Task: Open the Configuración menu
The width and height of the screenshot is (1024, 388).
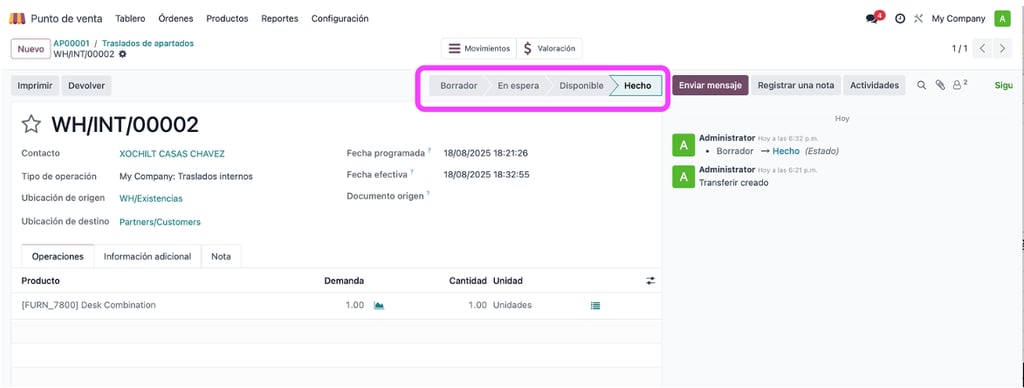Action: [x=340, y=19]
